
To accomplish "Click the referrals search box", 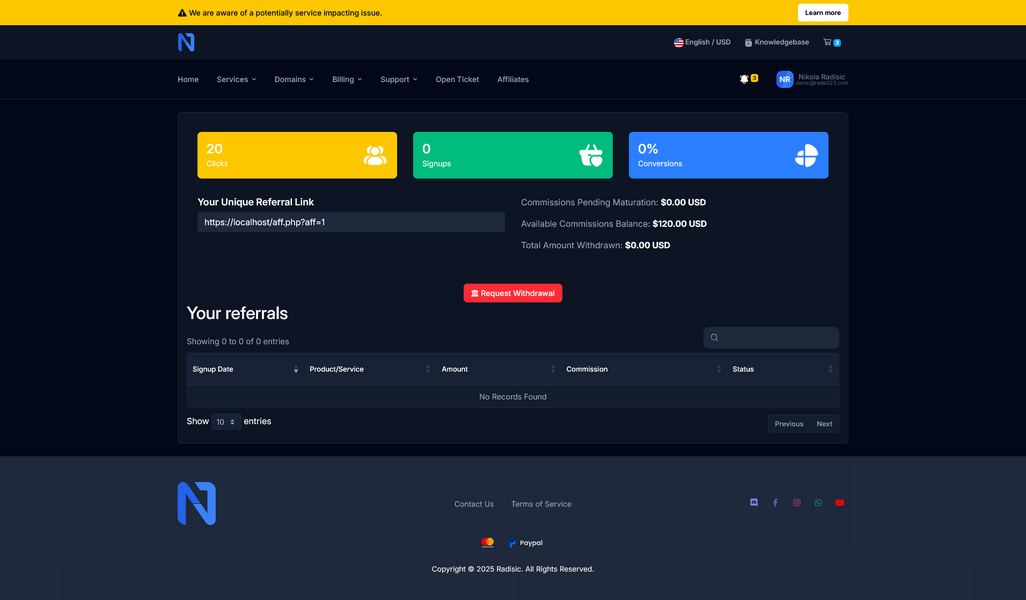I will click(x=771, y=338).
